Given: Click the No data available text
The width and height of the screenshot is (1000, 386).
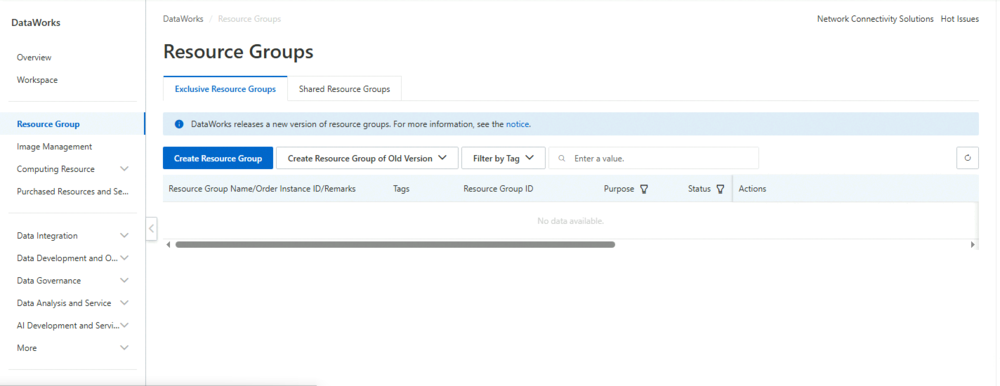Looking at the screenshot, I should pyautogui.click(x=570, y=221).
